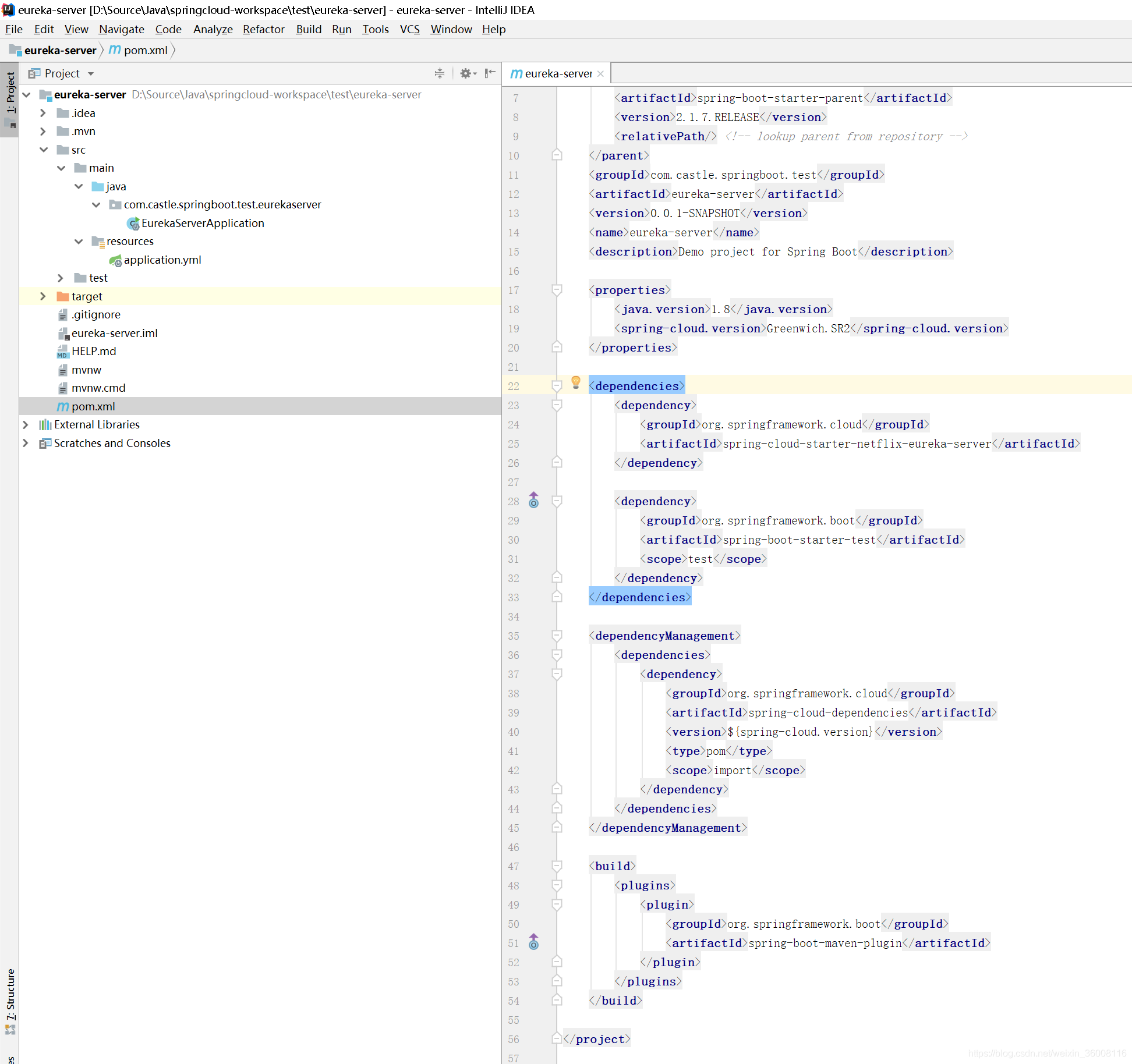Click the 2.1.7.RELEASE version text
The height and width of the screenshot is (1064, 1132).
[x=717, y=117]
